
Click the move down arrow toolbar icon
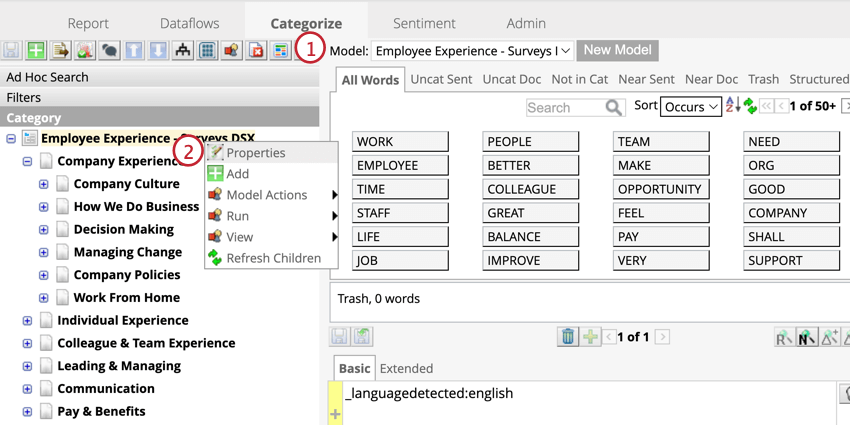158,50
